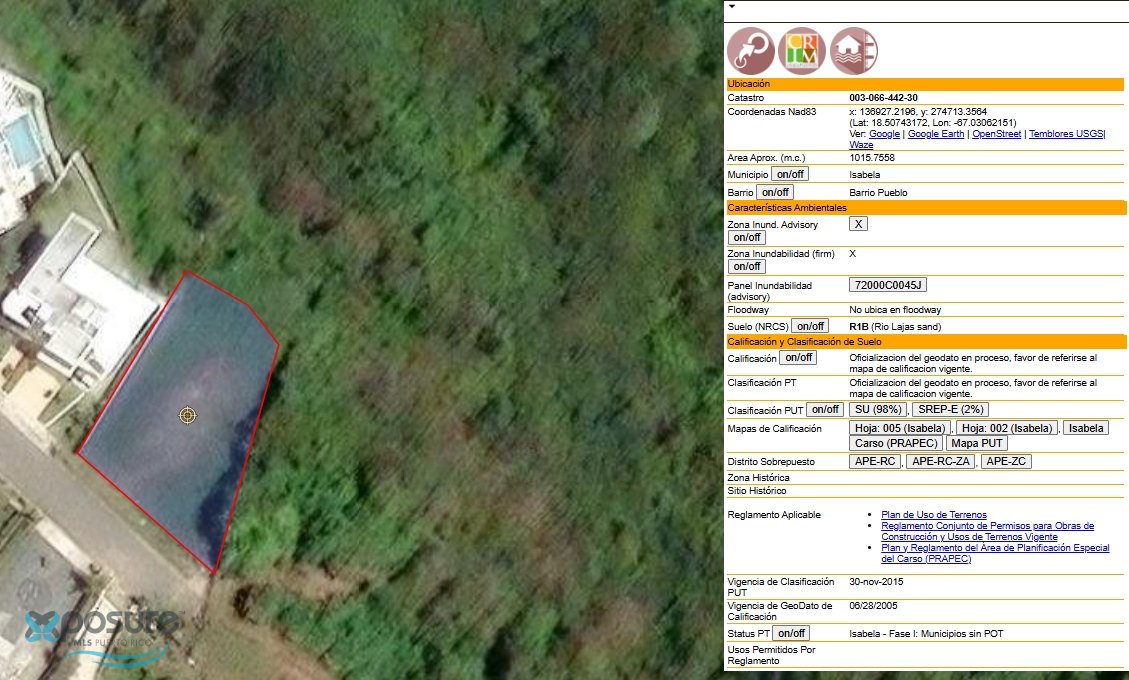Click the Mapa PUT button

978,443
